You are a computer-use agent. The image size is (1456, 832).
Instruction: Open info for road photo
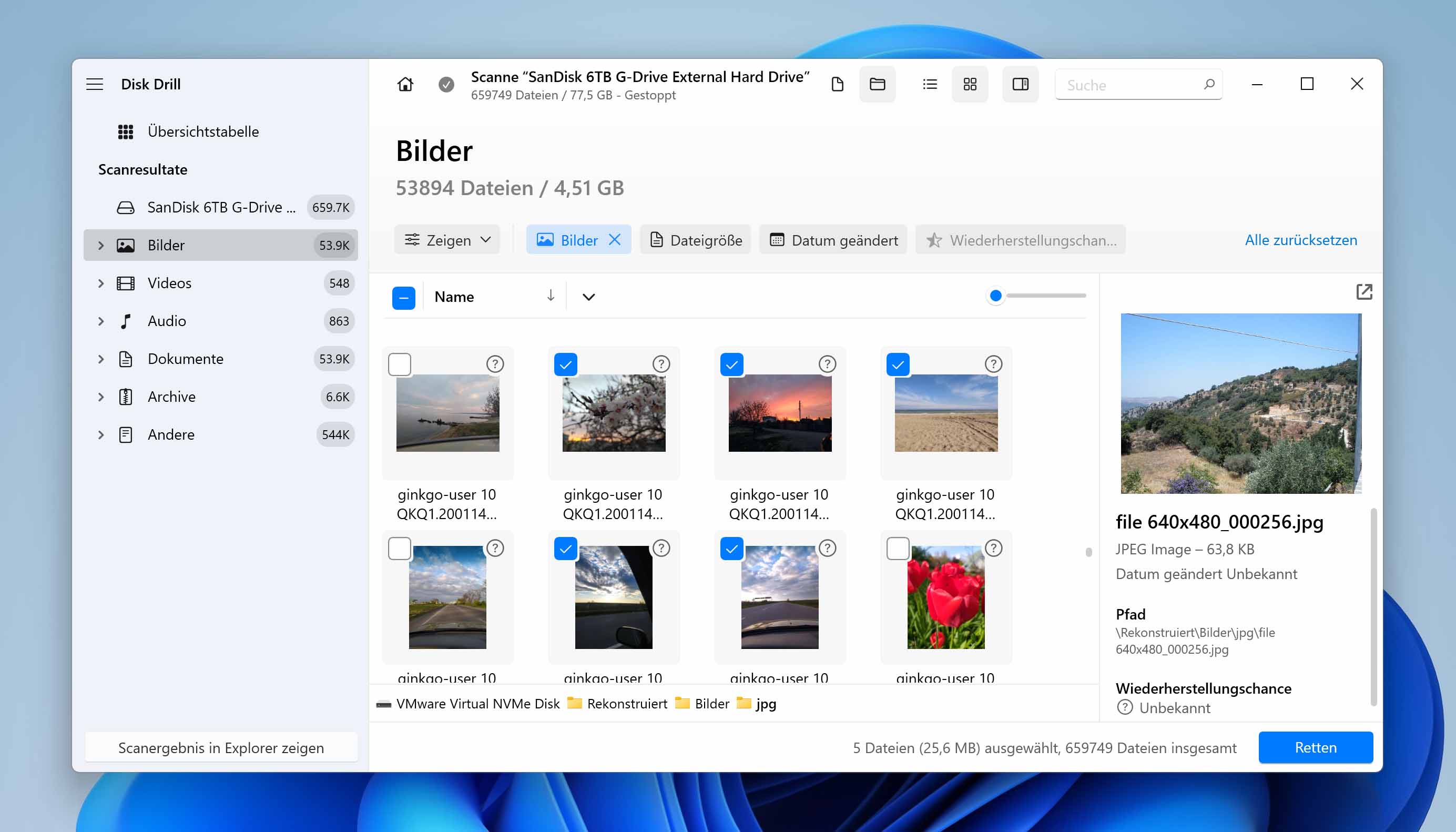495,548
